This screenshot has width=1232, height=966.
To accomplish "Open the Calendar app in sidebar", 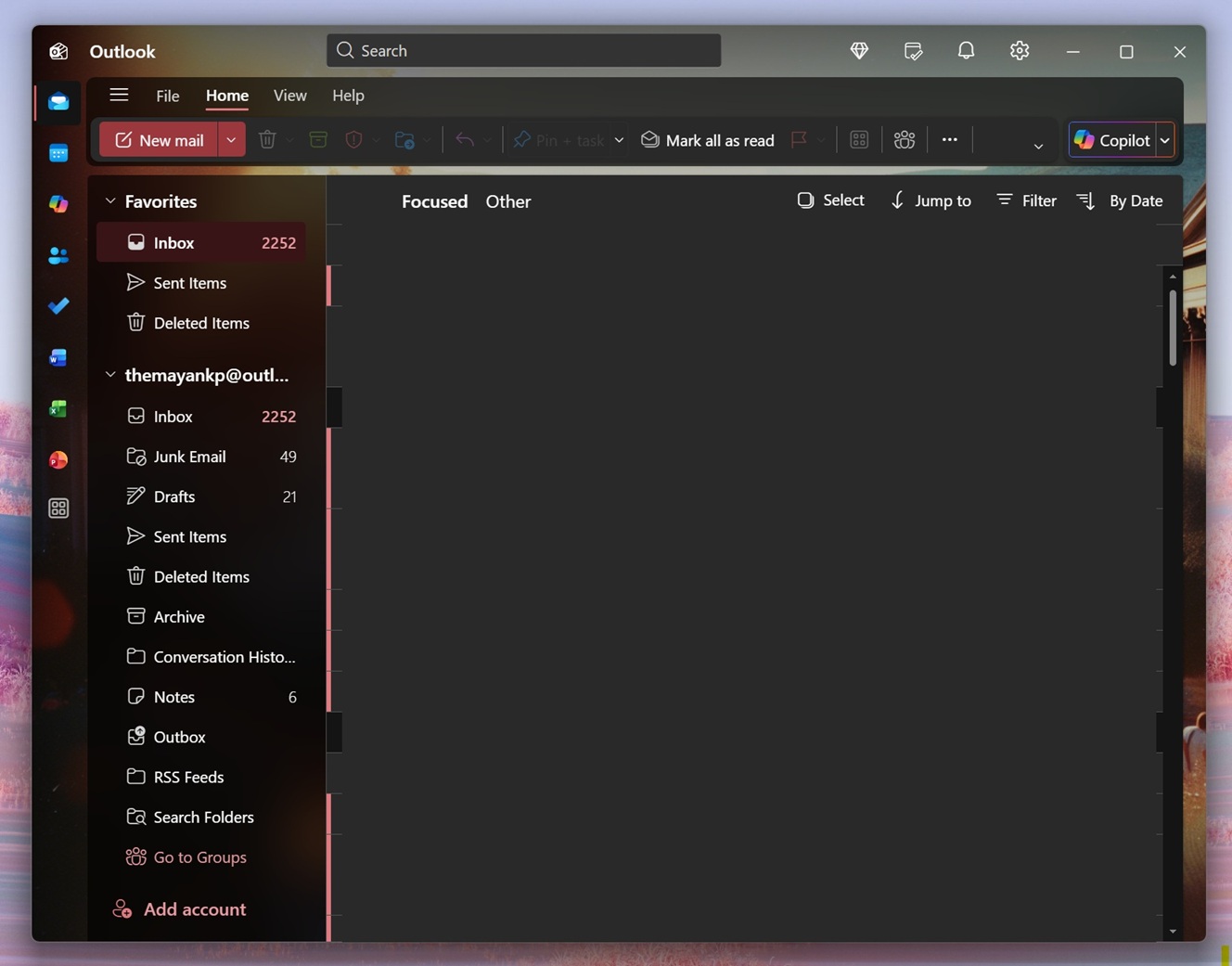I will click(x=58, y=152).
